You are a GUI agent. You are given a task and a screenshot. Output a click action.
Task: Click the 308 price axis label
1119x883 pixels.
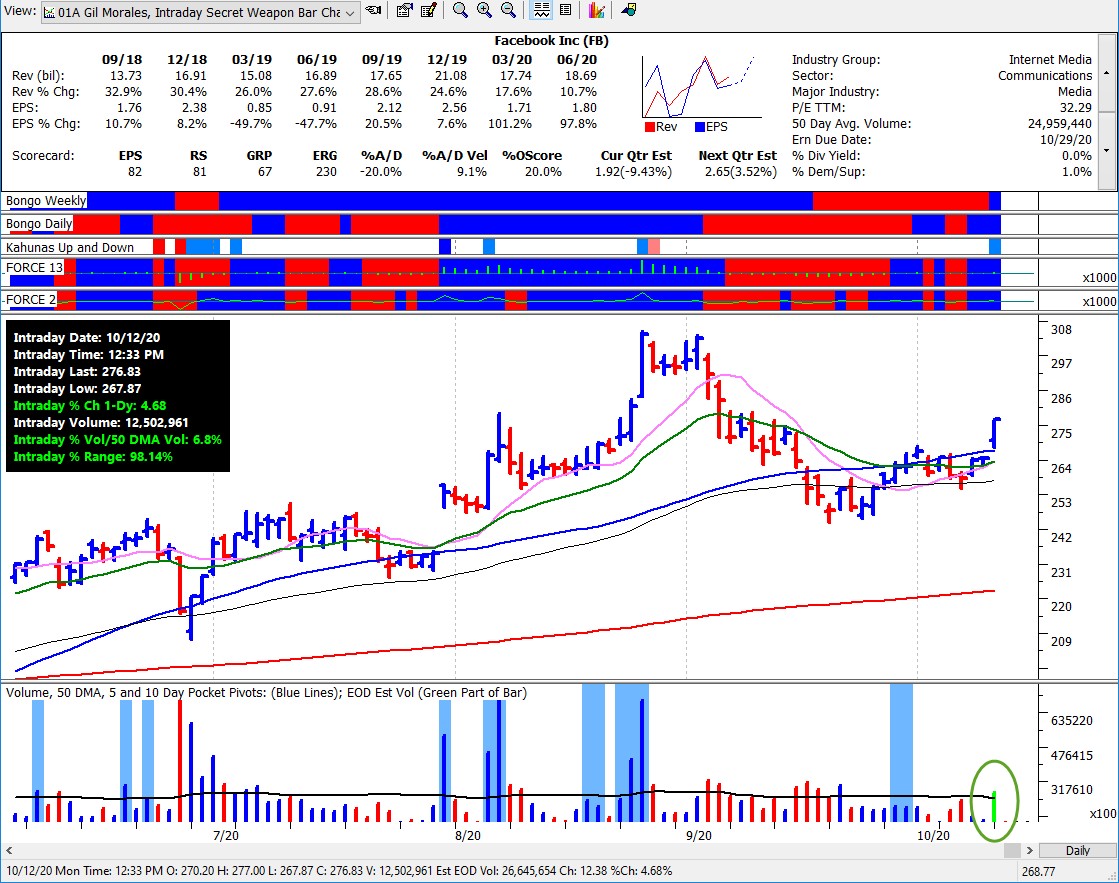1061,330
